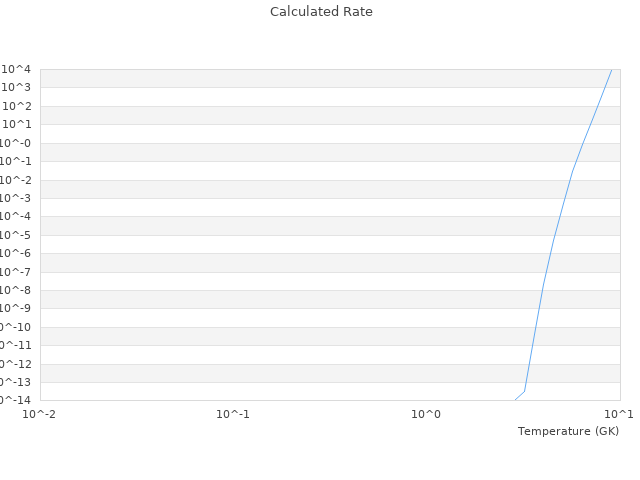640x480 pixels.
Task: Select the y-axis 10^-3 tick label
Action: [15, 198]
